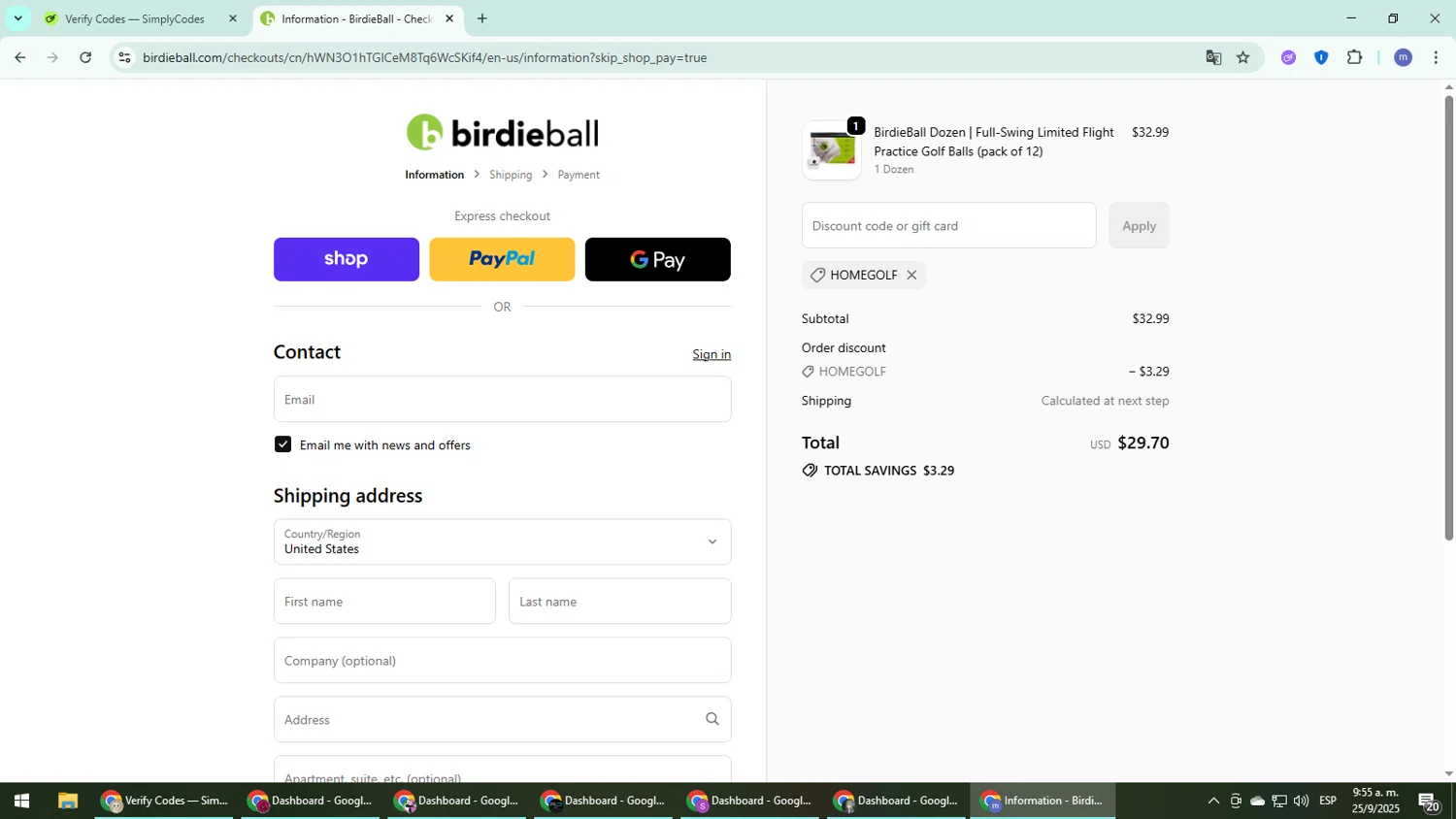This screenshot has height=819, width=1456.
Task: Pay with the PayPal express button
Action: pos(502,259)
